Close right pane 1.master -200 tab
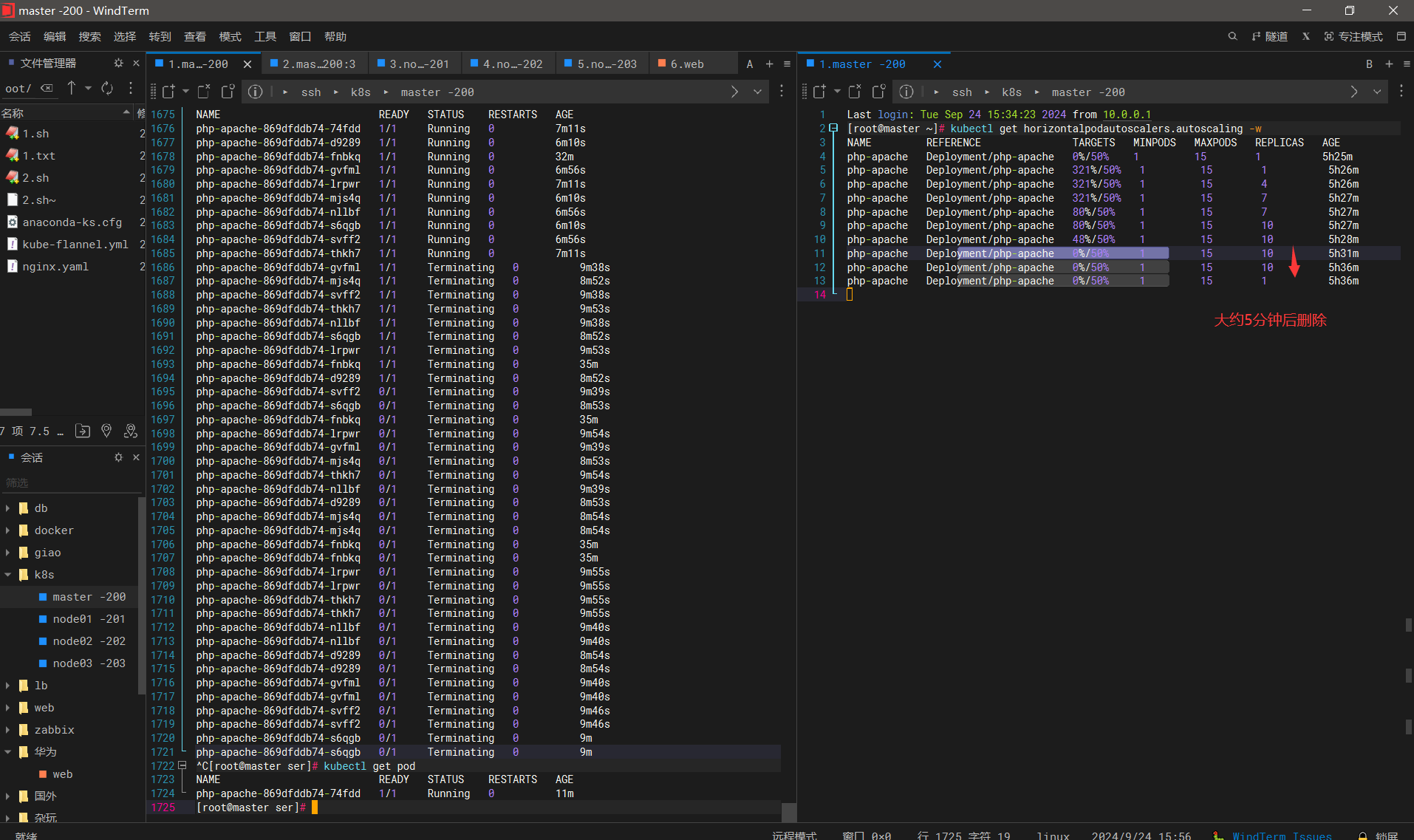Viewport: 1414px width, 840px height. (937, 64)
